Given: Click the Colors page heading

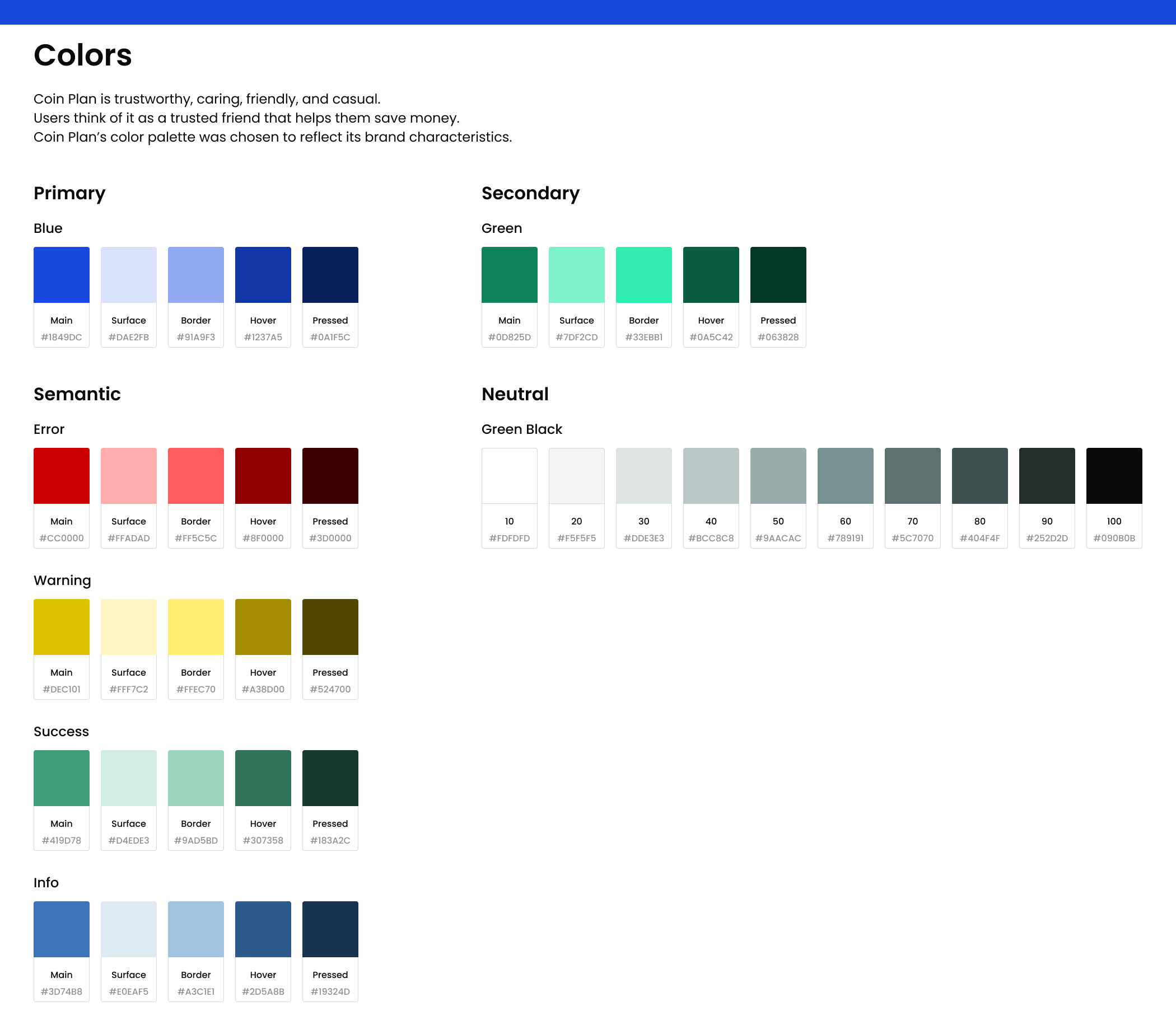Looking at the screenshot, I should (x=83, y=55).
